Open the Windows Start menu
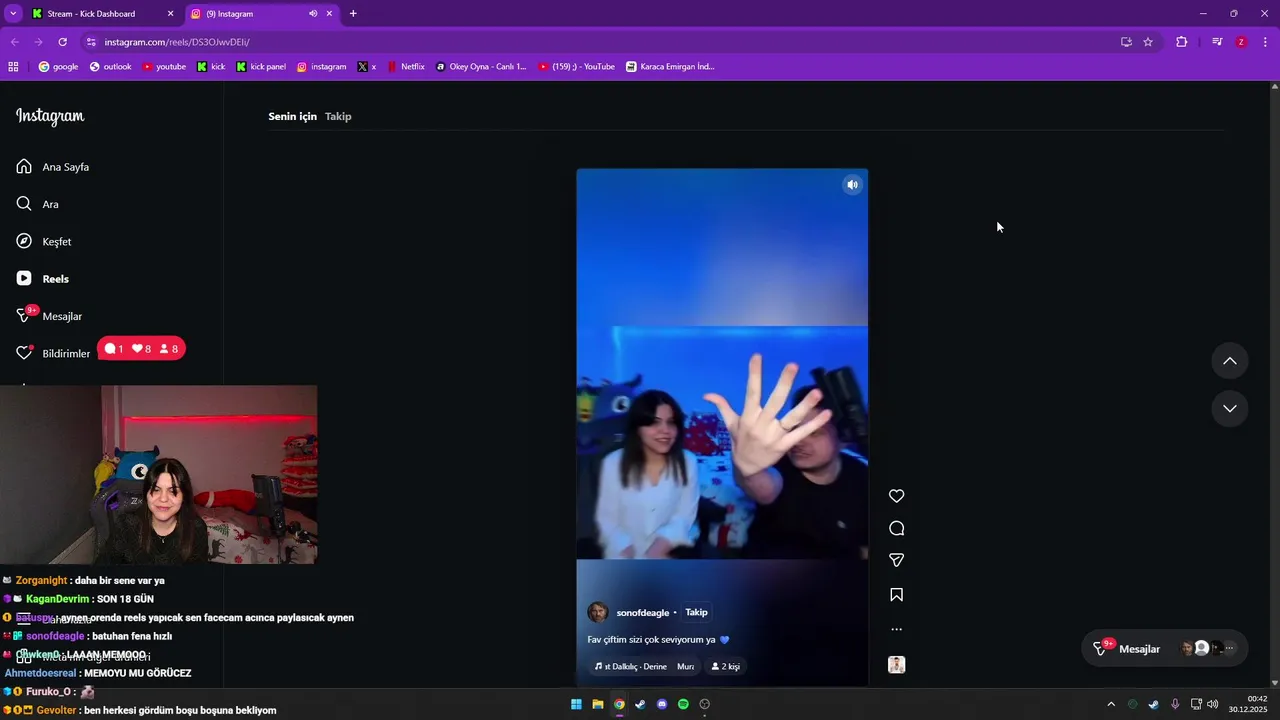Screen dimensions: 1280x720 (576, 704)
